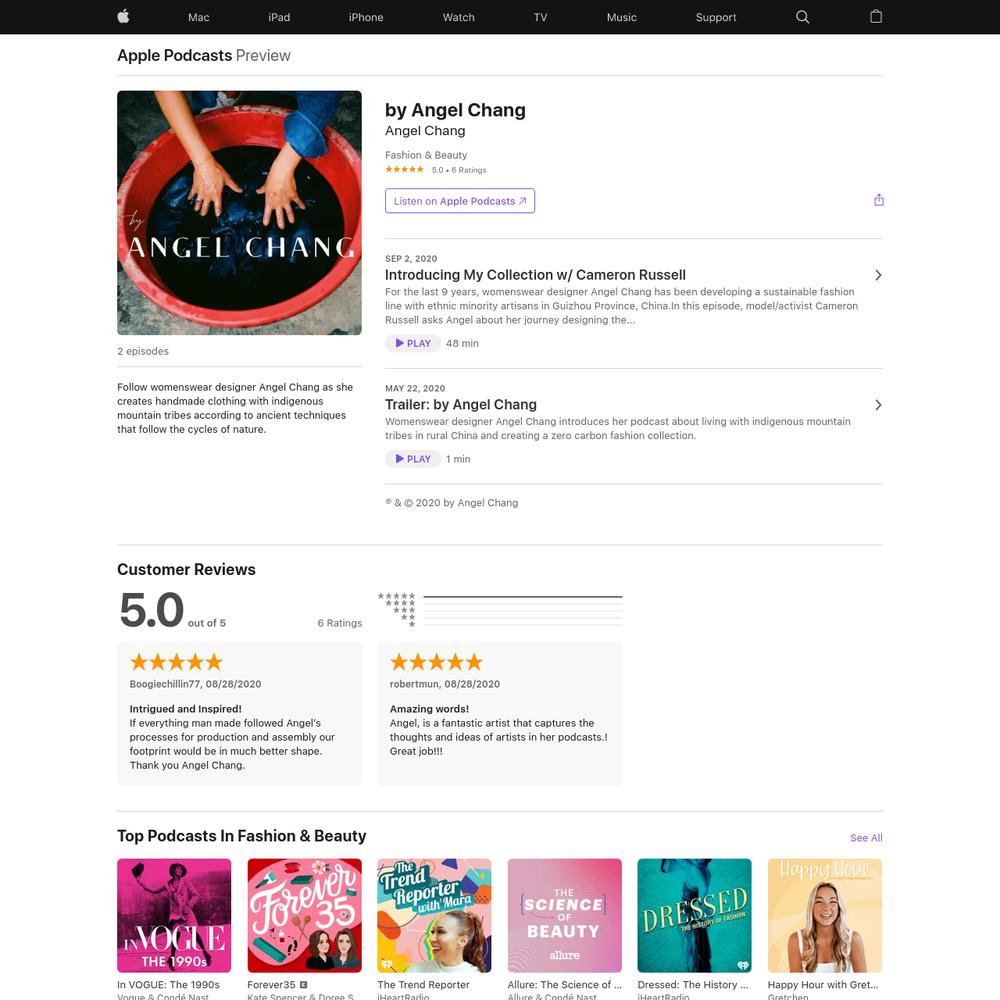Viewport: 1000px width, 1000px height.
Task: Expand Trailer: by Angel Chang chevron
Action: pyautogui.click(x=878, y=405)
